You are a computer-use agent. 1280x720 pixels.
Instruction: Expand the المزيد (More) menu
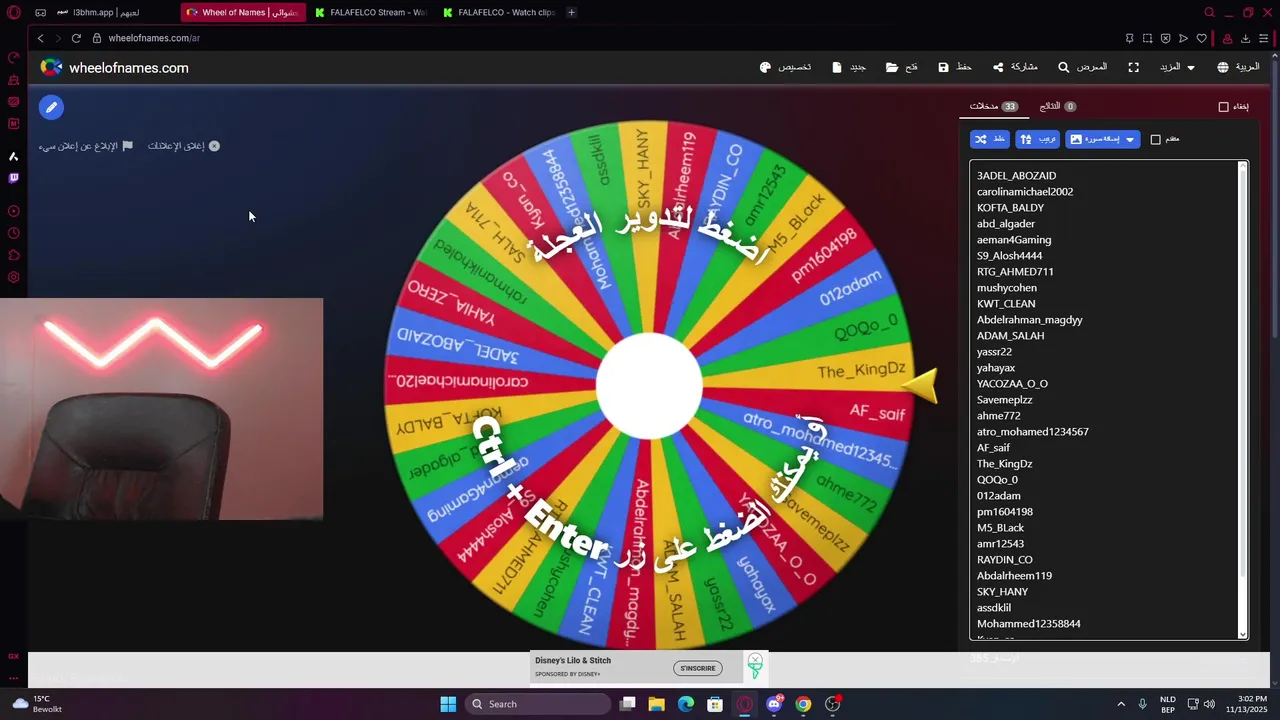pos(1176,67)
